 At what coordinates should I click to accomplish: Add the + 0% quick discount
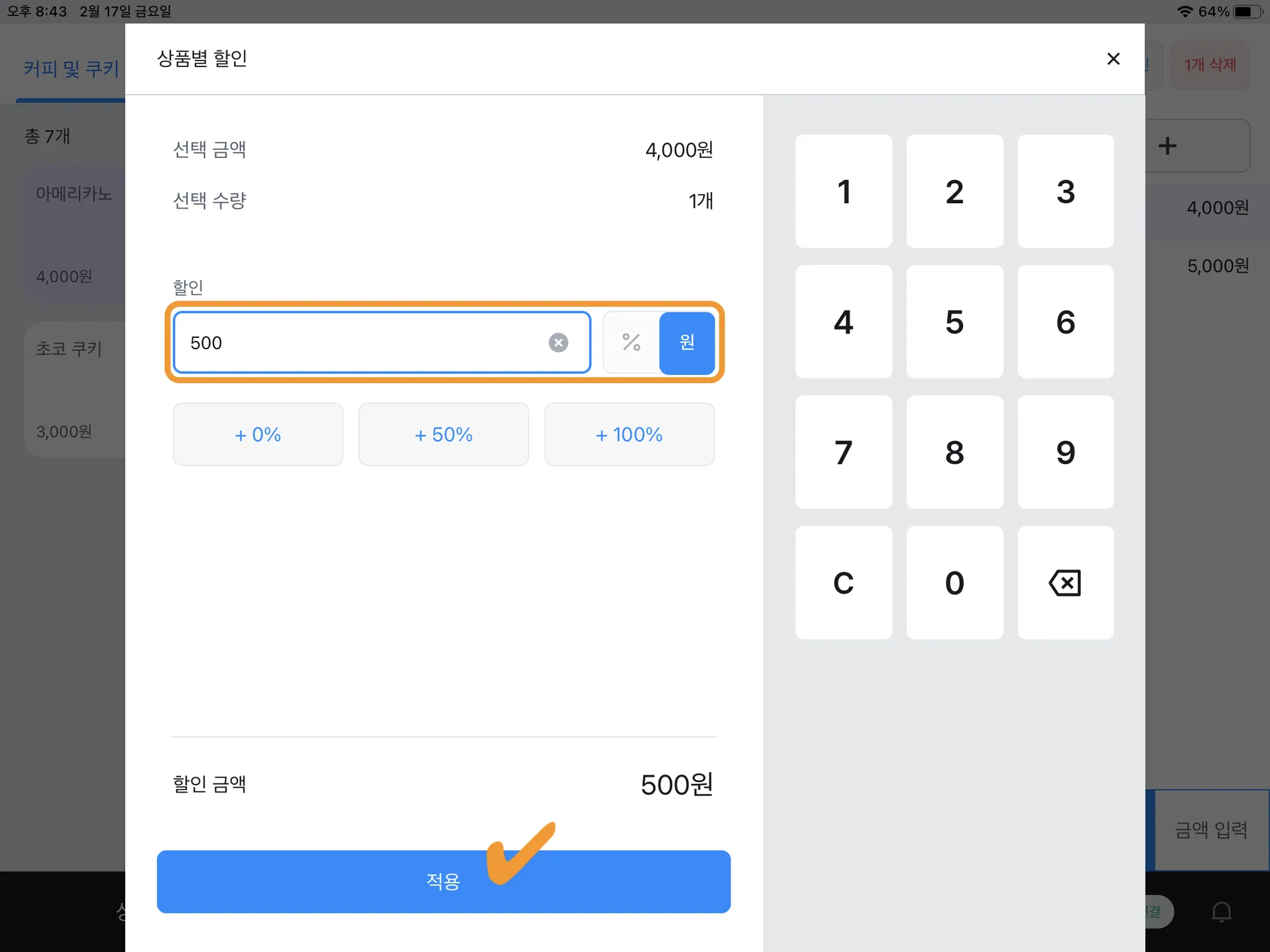coord(258,434)
